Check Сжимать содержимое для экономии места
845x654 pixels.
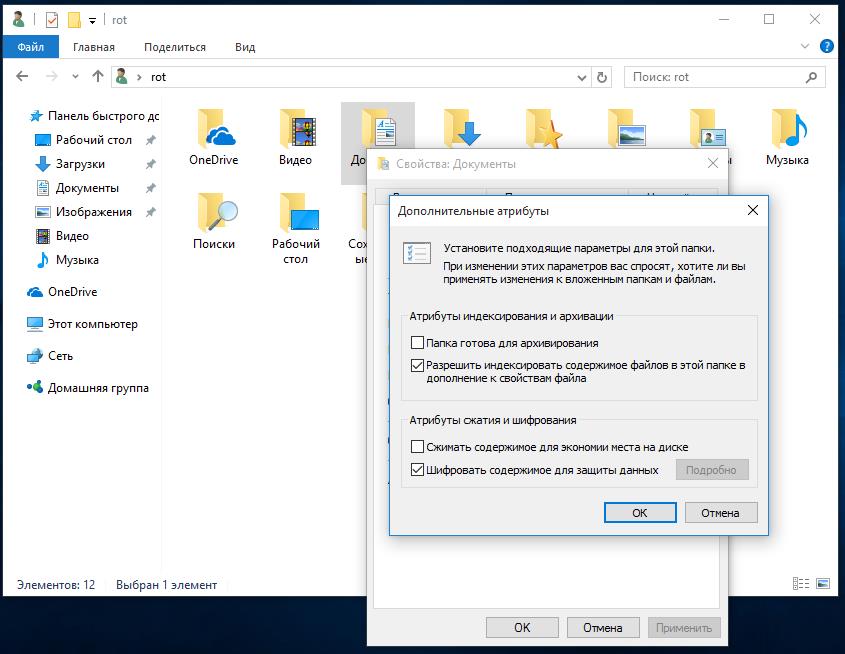pos(417,447)
